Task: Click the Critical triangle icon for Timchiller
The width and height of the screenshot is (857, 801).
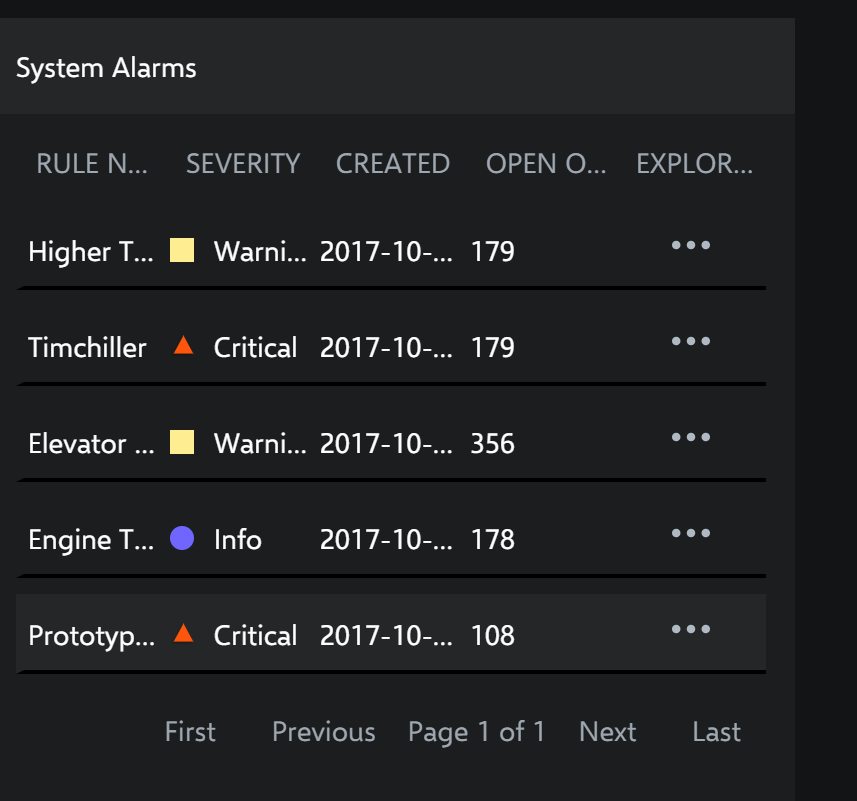Action: point(184,347)
